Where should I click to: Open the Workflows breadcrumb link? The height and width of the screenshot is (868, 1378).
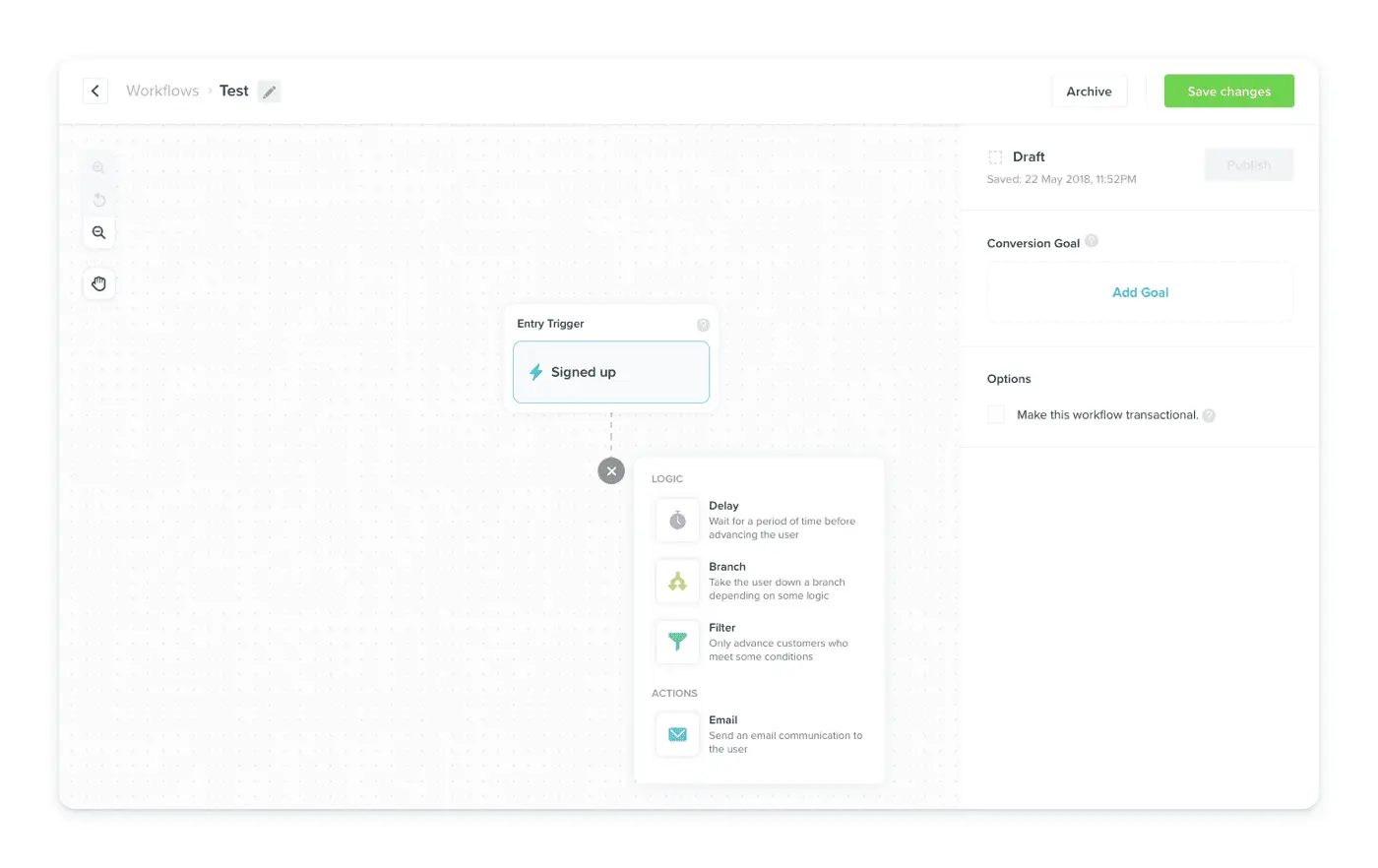pos(162,91)
